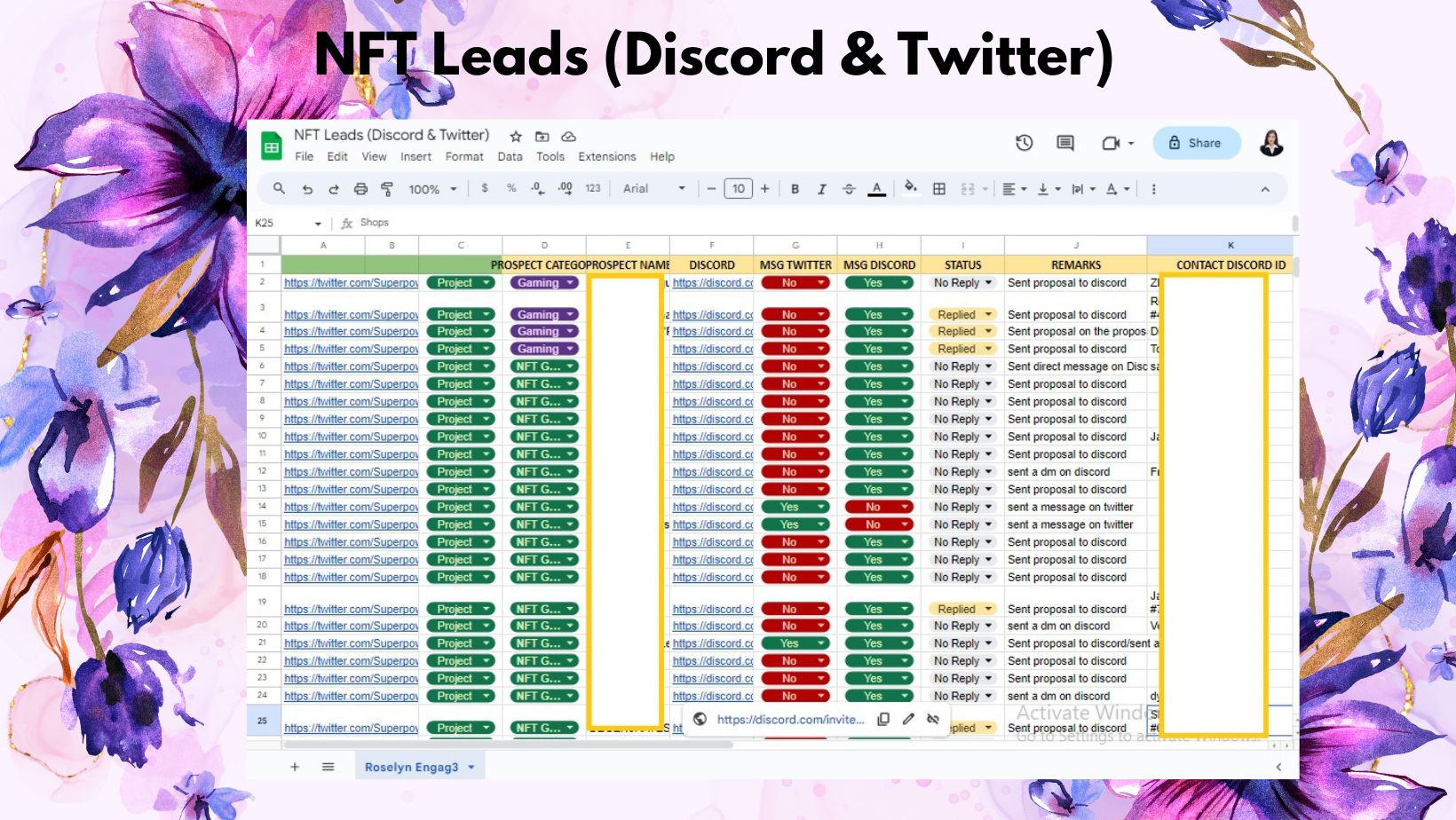Print the spreadsheet
The height and width of the screenshot is (820, 1456).
point(360,189)
